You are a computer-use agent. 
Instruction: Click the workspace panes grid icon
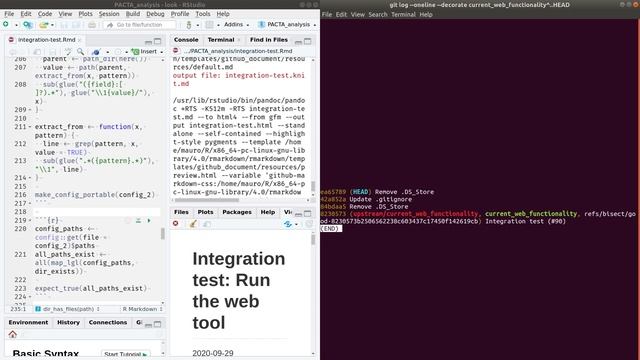pos(209,25)
